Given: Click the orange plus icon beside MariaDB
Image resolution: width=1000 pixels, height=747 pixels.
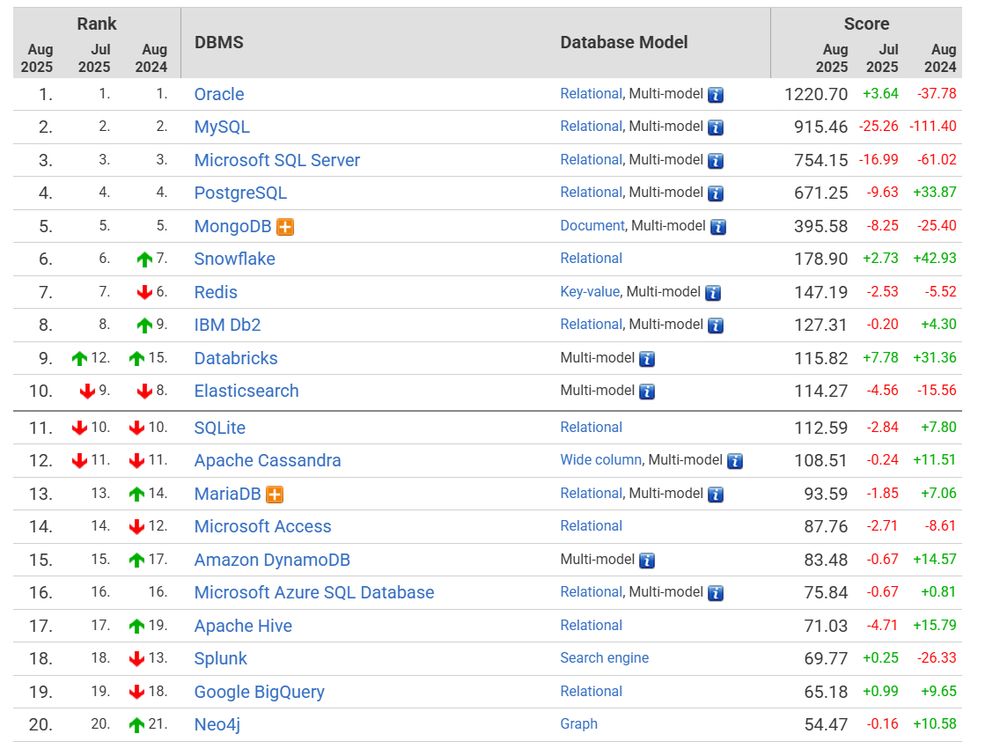Looking at the screenshot, I should (x=275, y=494).
